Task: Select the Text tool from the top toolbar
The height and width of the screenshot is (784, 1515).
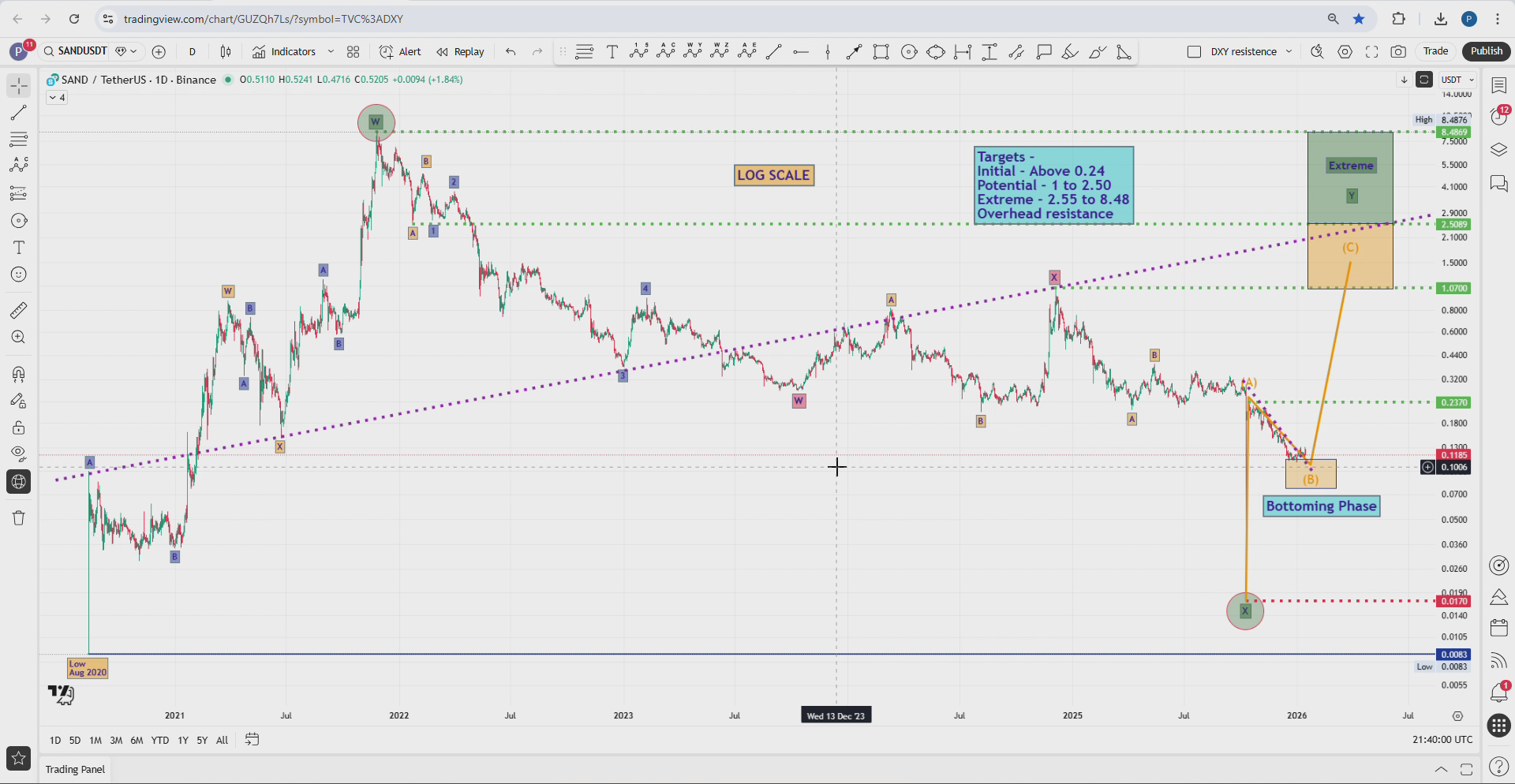Action: click(x=612, y=52)
